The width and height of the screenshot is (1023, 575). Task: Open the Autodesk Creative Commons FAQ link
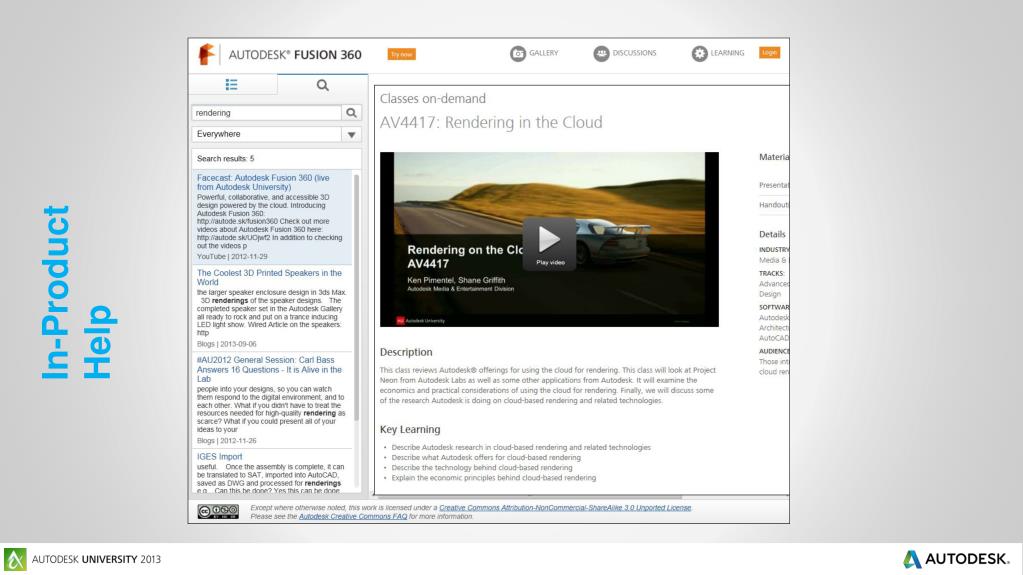[353, 516]
